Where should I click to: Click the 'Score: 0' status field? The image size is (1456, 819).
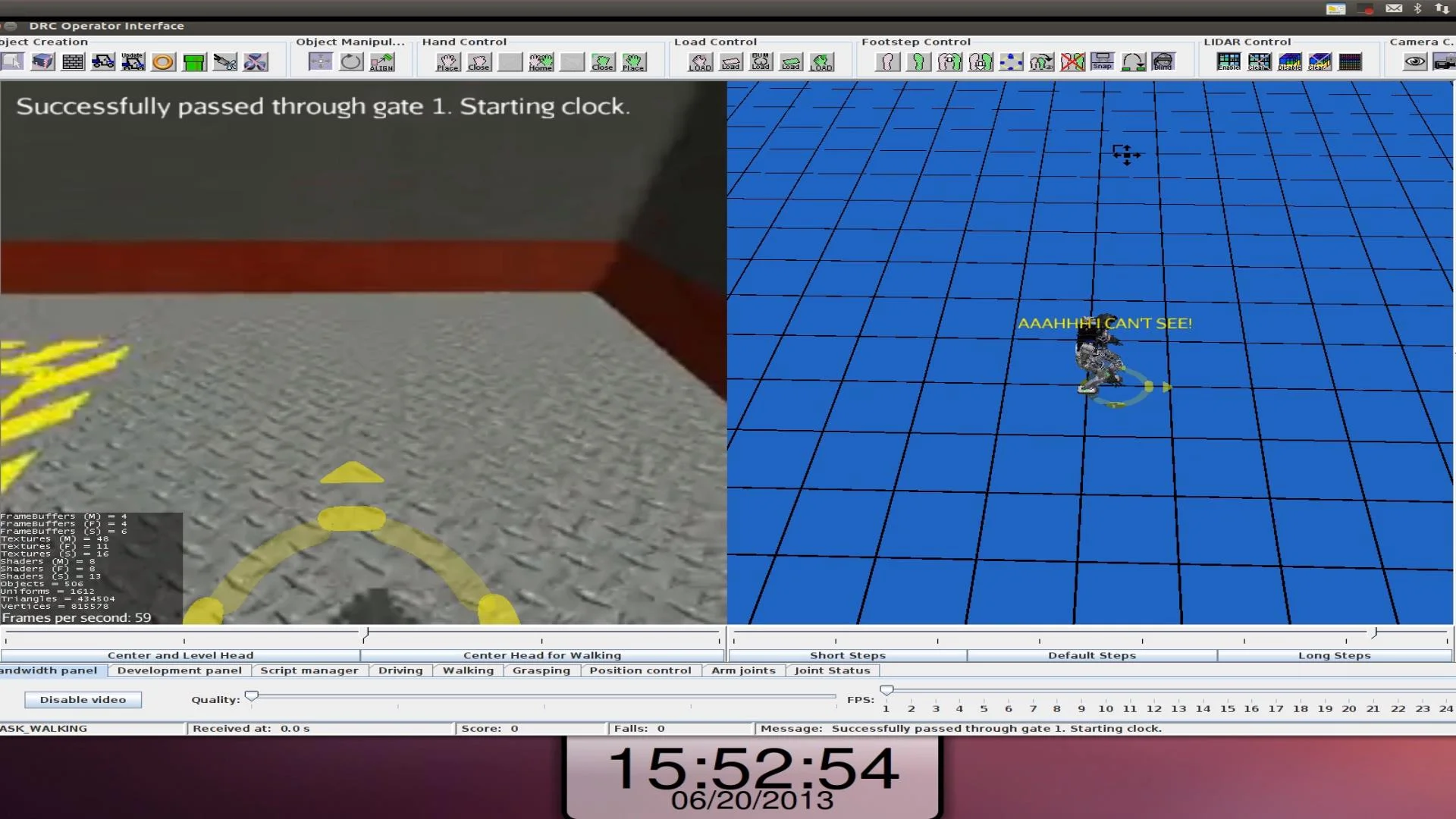click(x=531, y=729)
